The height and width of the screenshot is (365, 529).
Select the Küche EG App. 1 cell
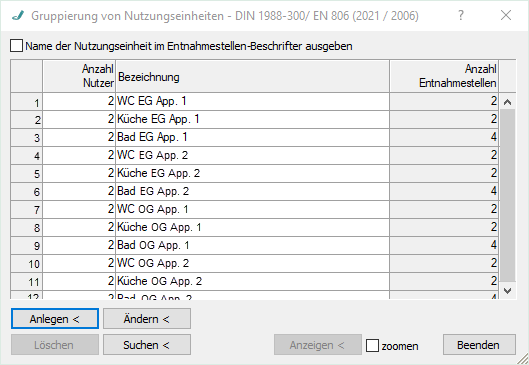pos(252,119)
